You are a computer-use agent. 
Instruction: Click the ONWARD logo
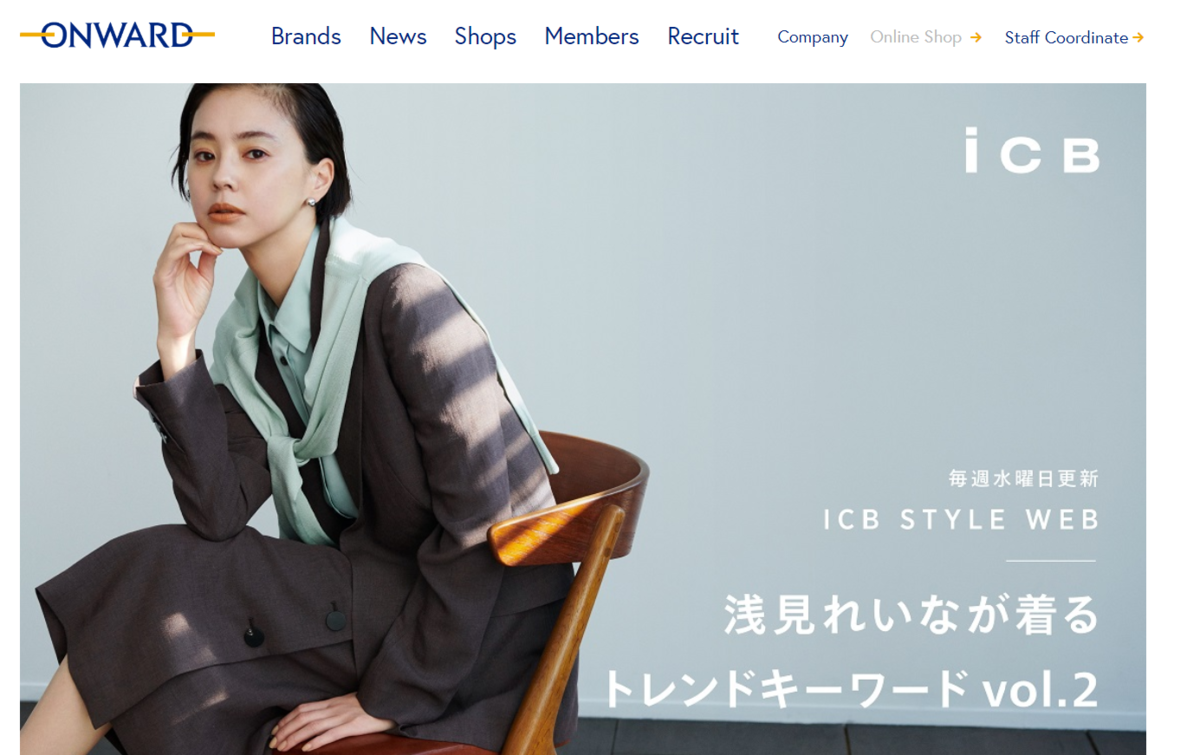117,35
